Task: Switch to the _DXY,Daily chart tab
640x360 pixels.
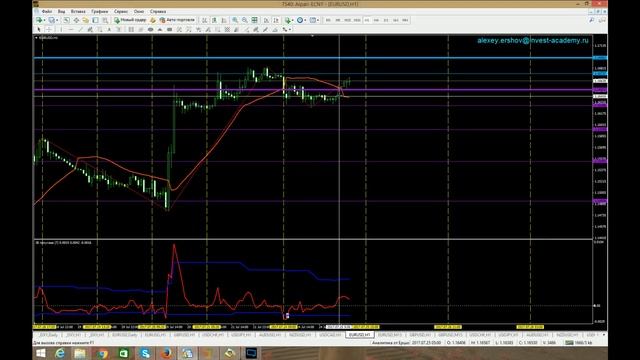Action: (x=48, y=335)
